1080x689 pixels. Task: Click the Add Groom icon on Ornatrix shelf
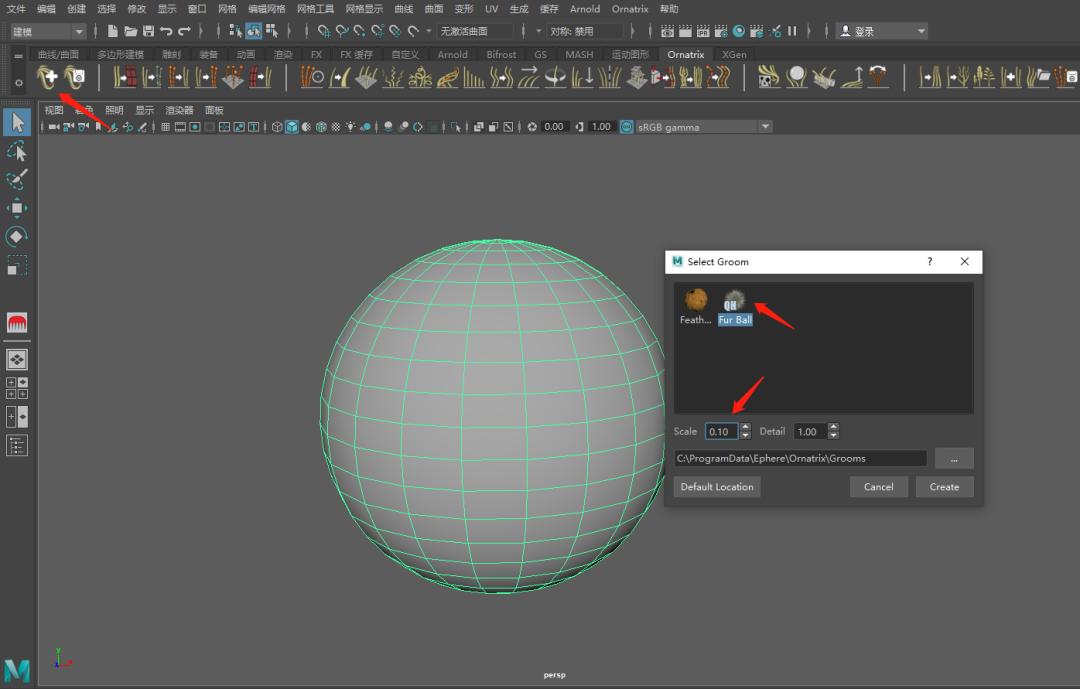(x=47, y=77)
